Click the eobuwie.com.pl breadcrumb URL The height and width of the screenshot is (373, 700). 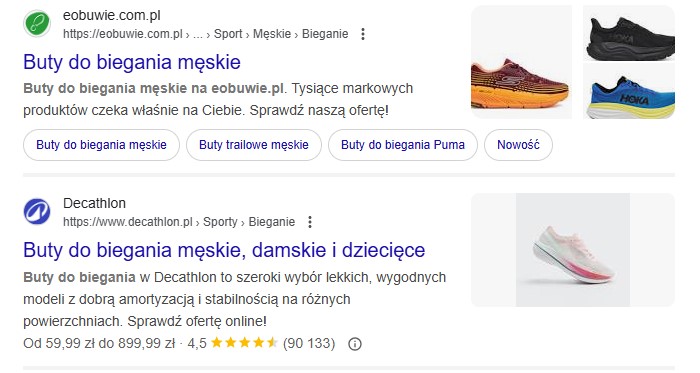pyautogui.click(x=205, y=34)
